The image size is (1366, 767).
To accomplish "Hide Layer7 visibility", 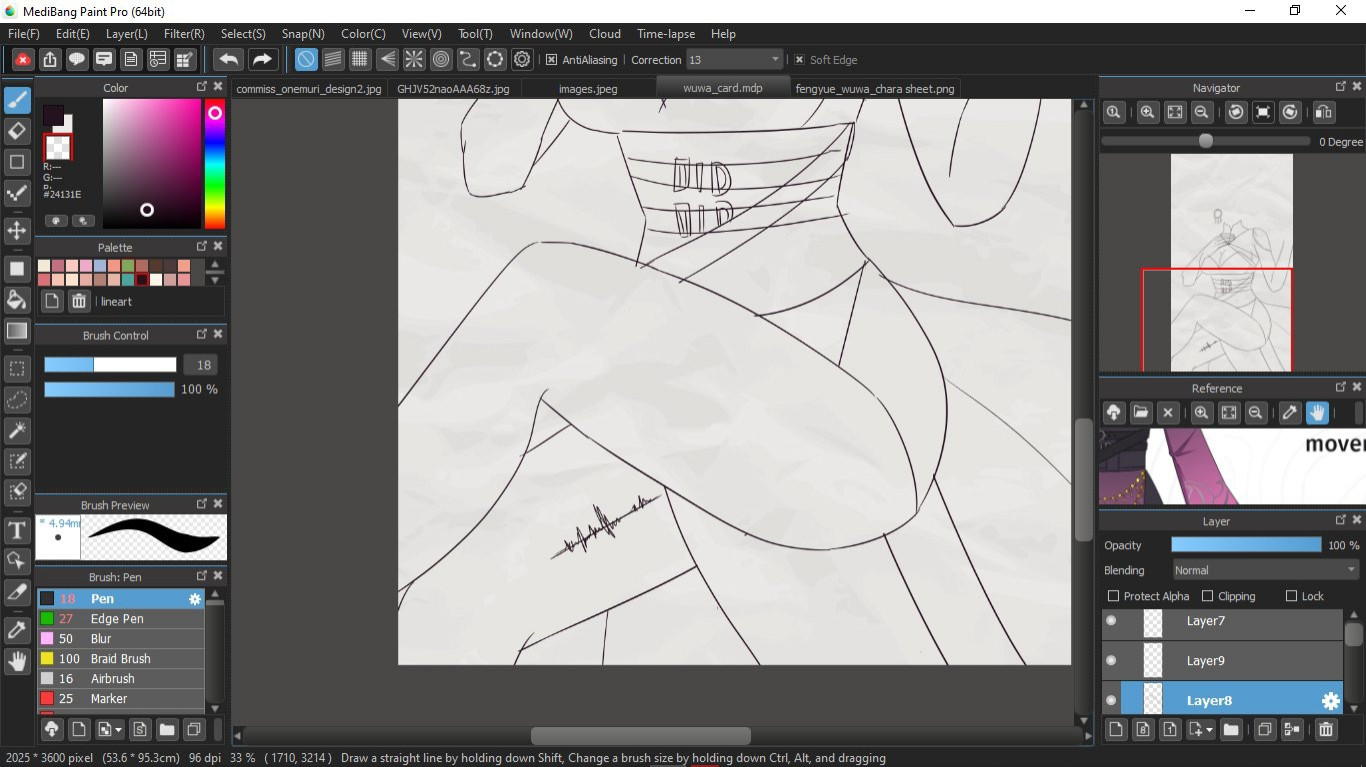I will [1111, 621].
